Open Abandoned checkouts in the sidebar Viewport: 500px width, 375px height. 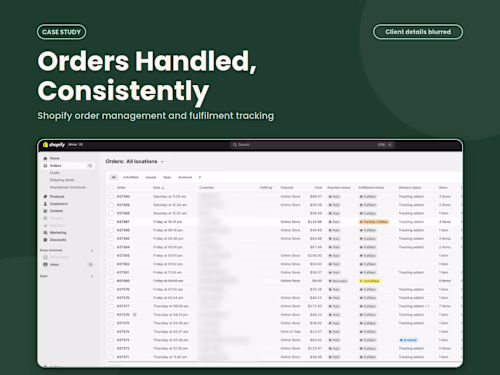click(68, 187)
